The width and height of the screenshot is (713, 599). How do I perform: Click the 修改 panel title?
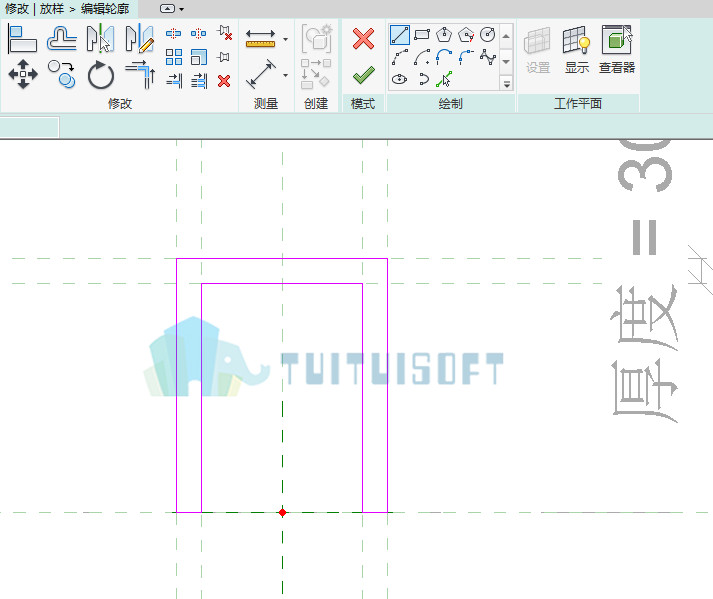[x=120, y=104]
